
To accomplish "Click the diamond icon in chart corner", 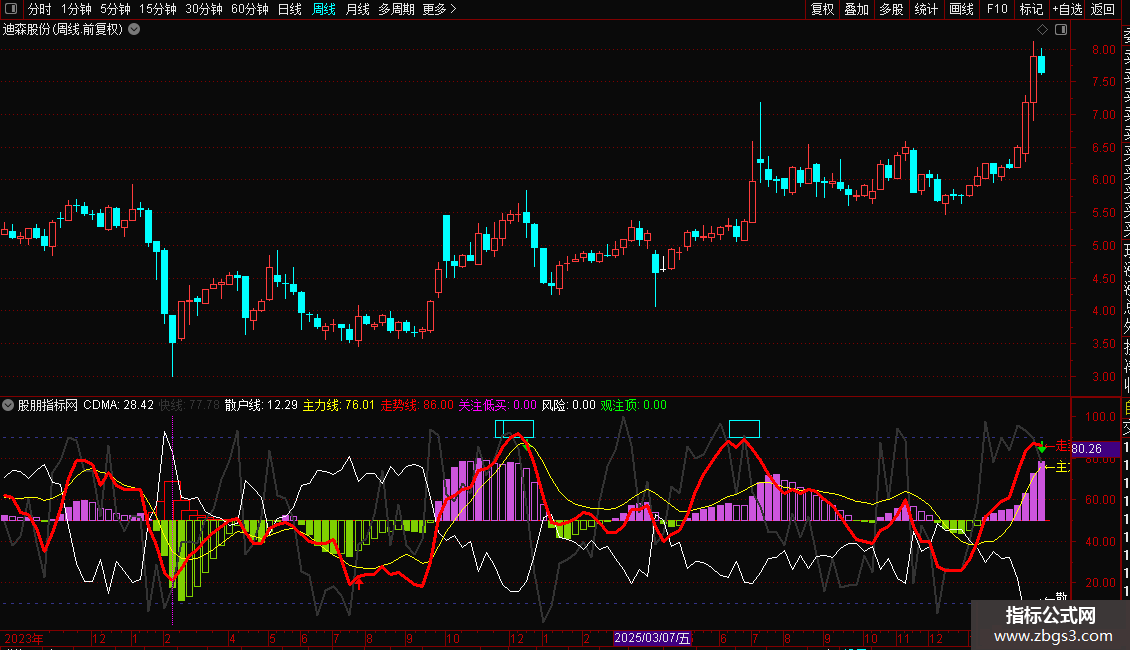I will (x=1042, y=30).
